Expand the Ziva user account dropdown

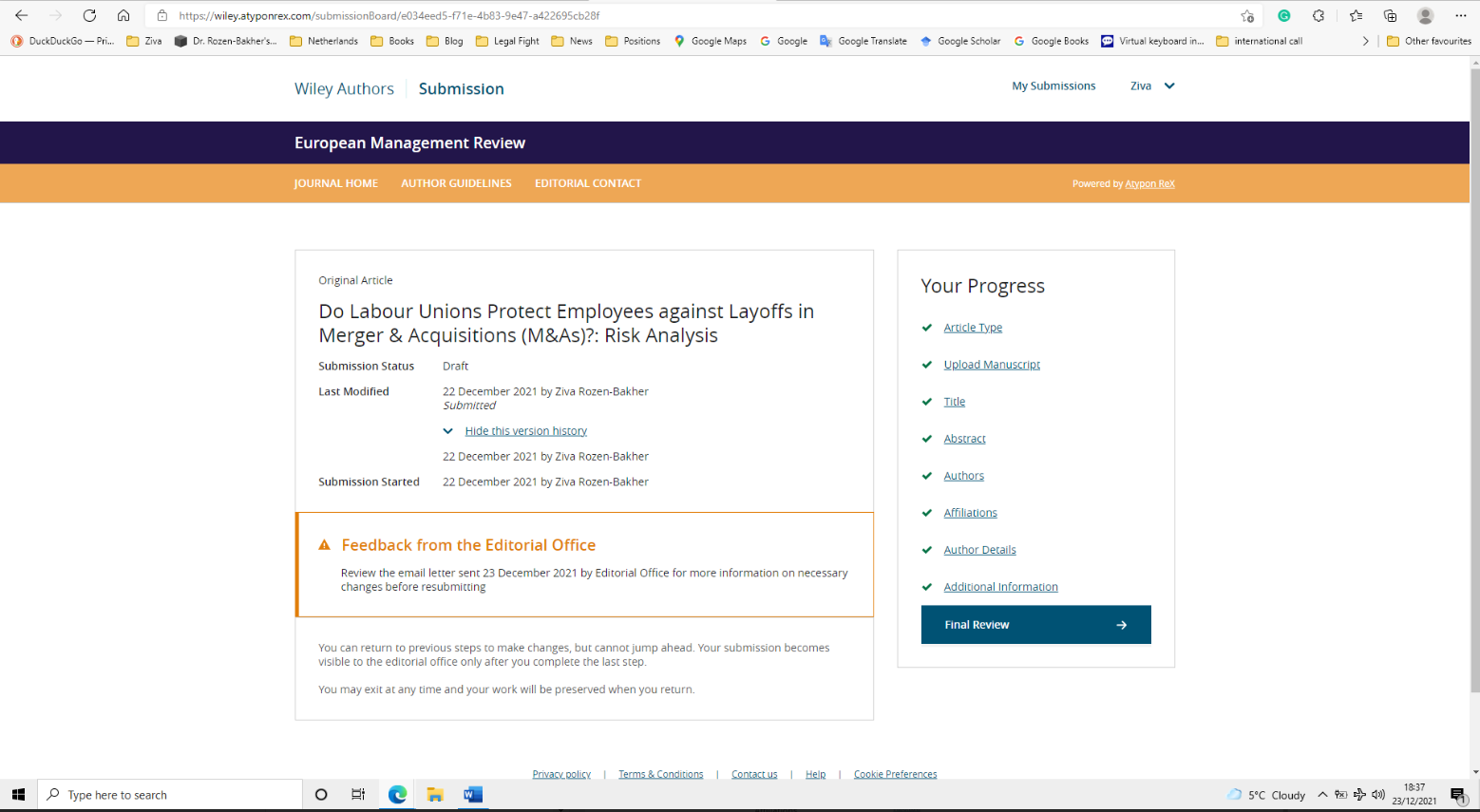pos(1152,85)
